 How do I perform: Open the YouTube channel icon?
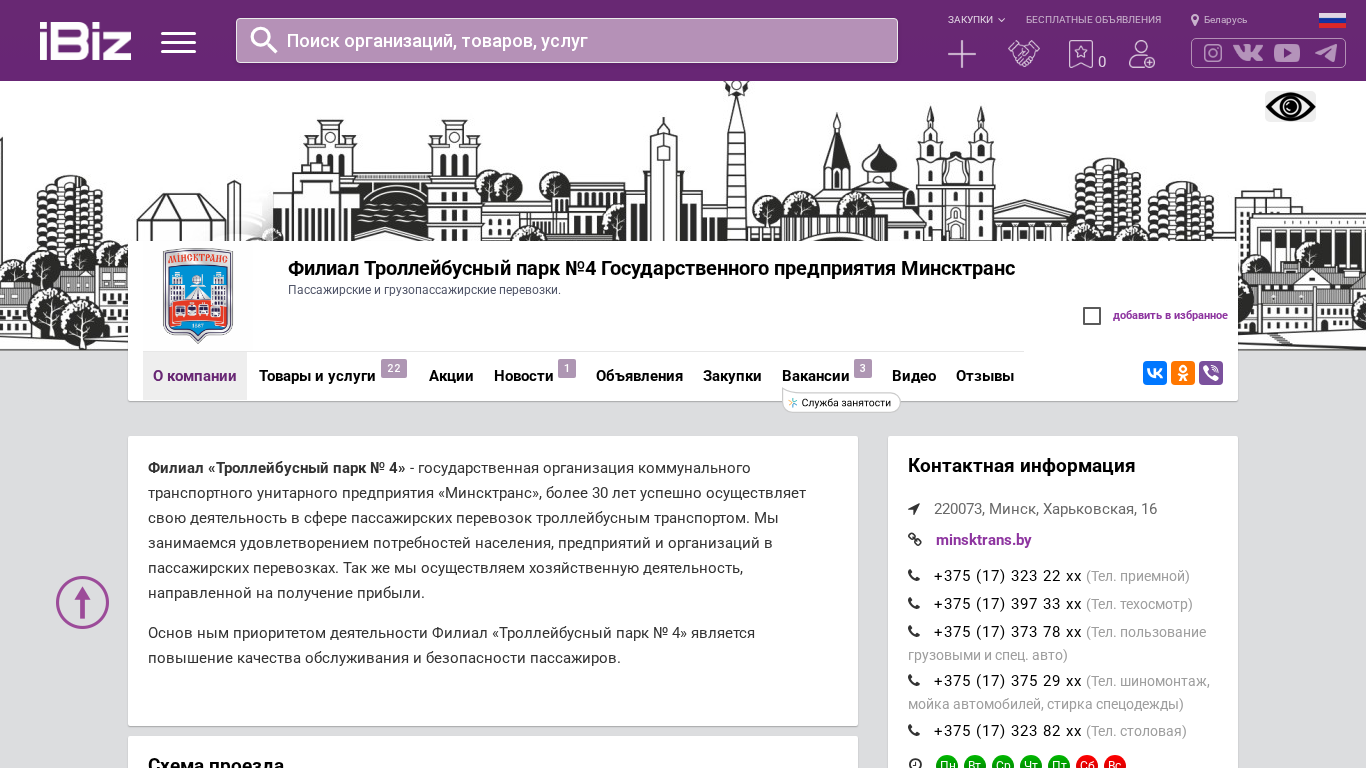click(1287, 53)
